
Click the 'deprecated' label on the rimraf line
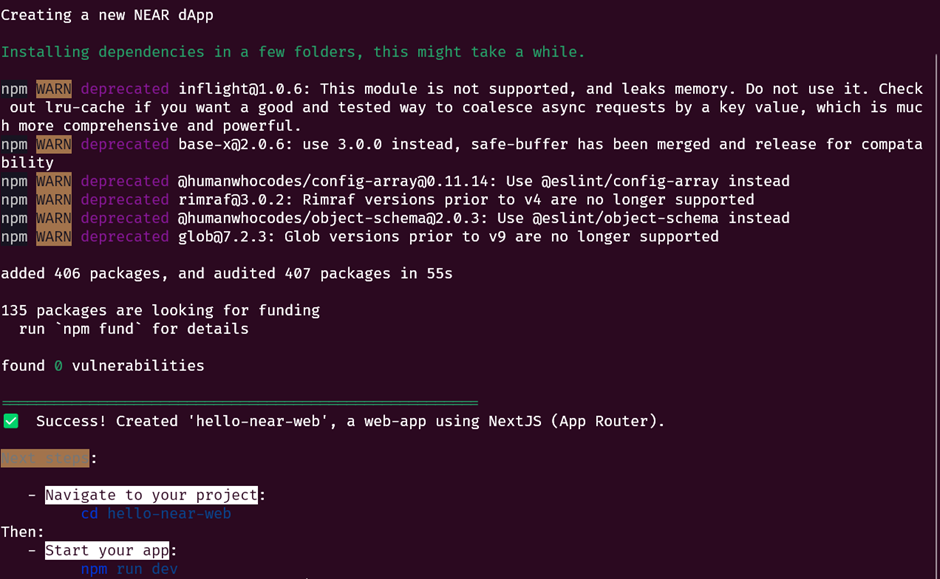(125, 199)
